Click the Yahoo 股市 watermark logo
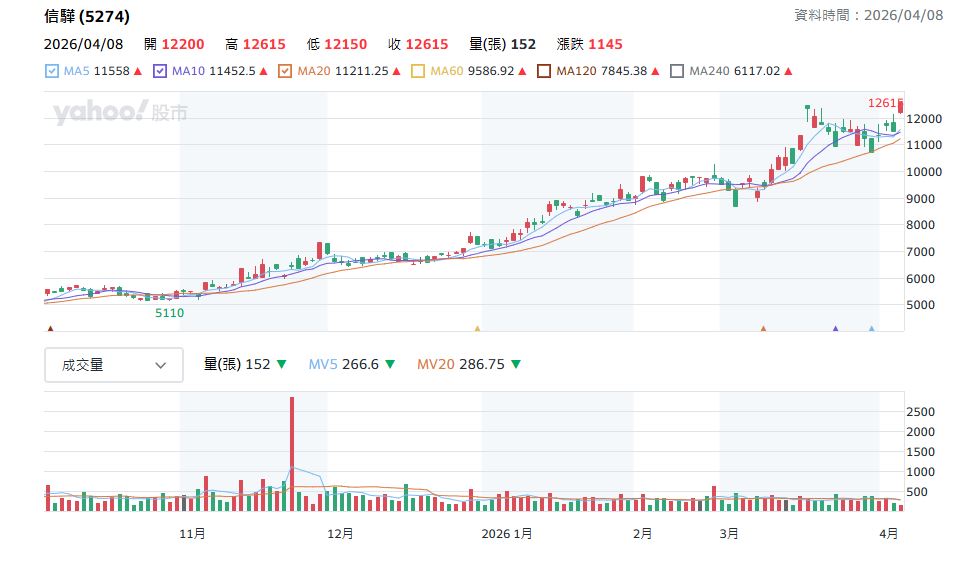 [x=120, y=113]
